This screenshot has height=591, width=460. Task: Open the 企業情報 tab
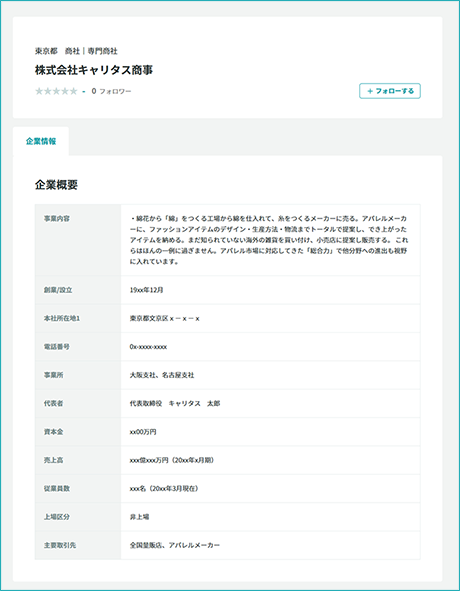coord(41,141)
